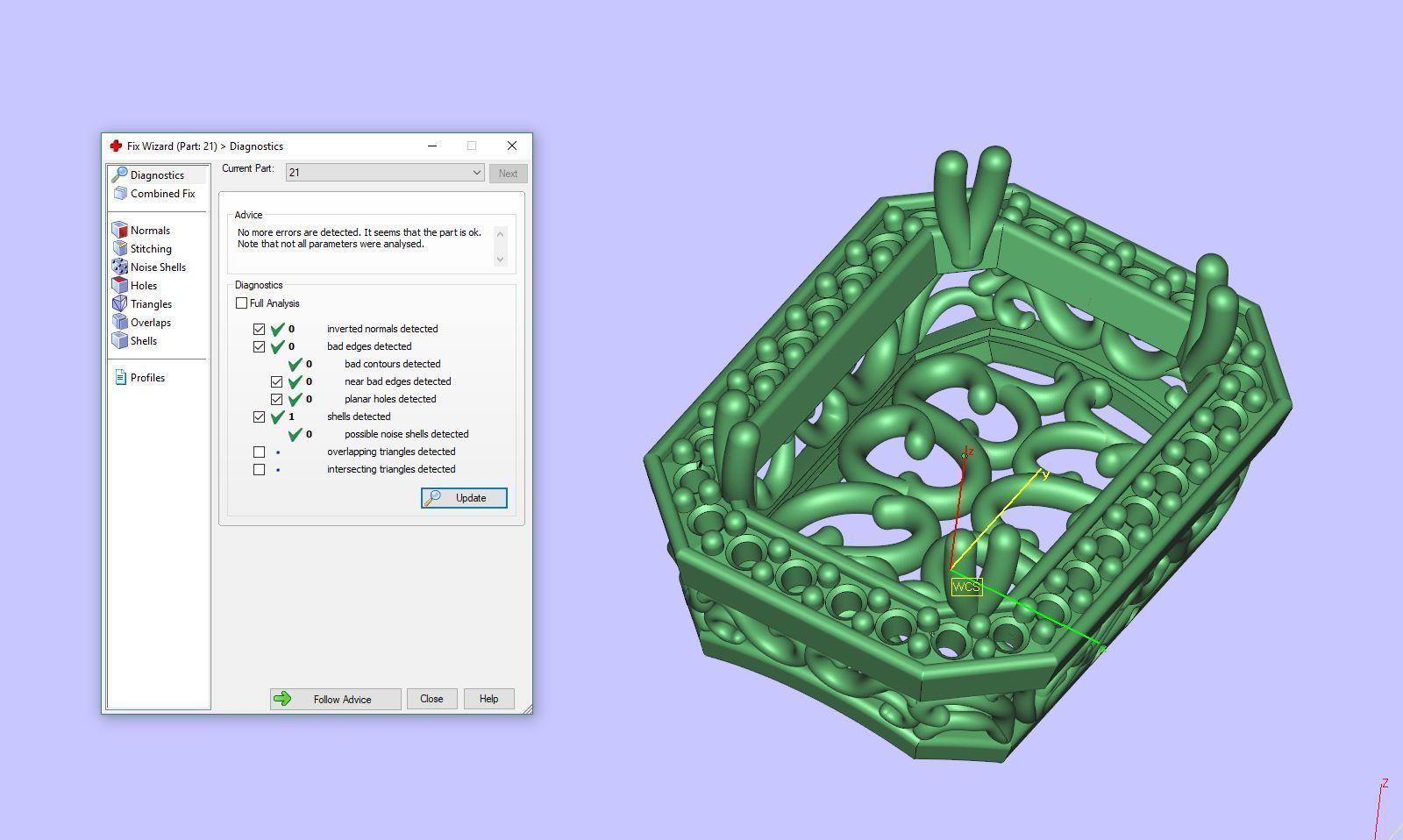The height and width of the screenshot is (840, 1403).
Task: Open the Normals fix icon
Action: click(120, 231)
